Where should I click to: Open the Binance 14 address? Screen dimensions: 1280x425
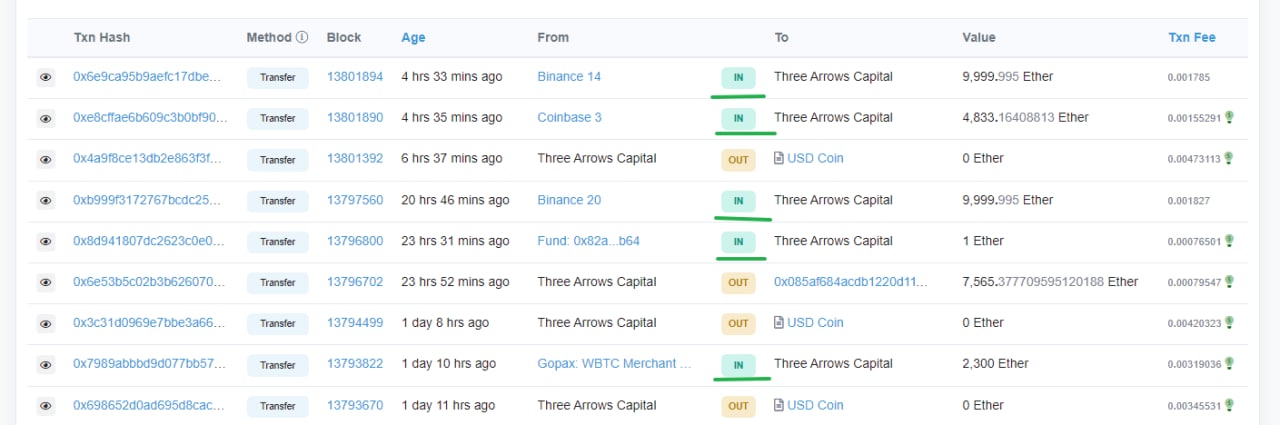(x=569, y=76)
